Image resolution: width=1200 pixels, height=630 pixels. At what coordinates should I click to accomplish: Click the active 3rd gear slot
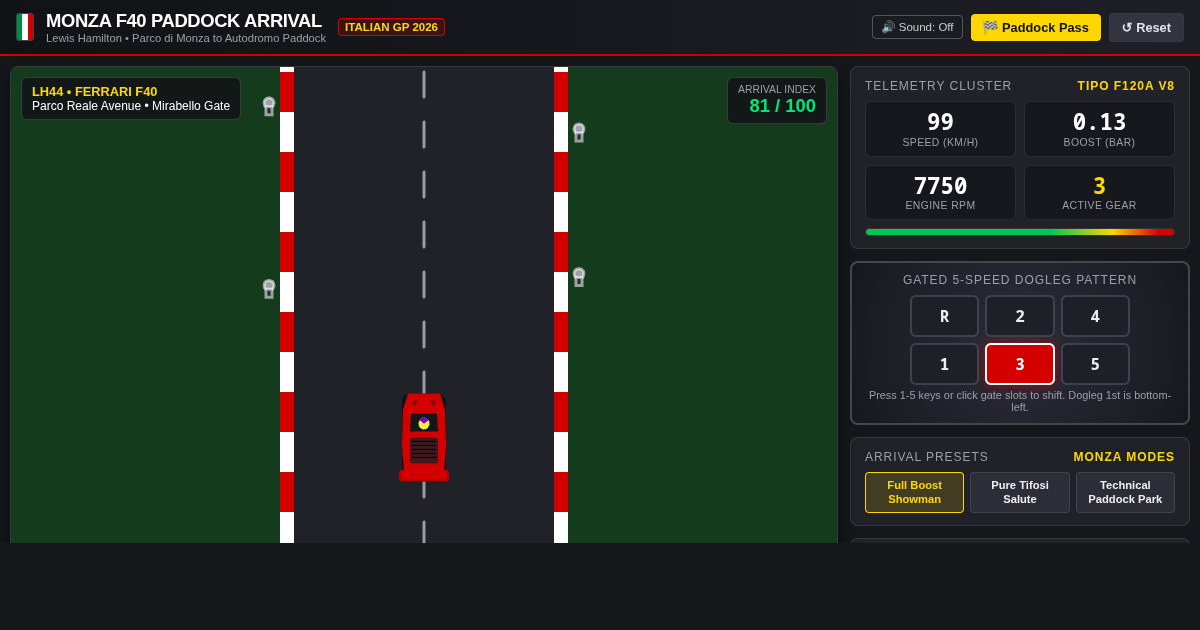(x=1020, y=364)
